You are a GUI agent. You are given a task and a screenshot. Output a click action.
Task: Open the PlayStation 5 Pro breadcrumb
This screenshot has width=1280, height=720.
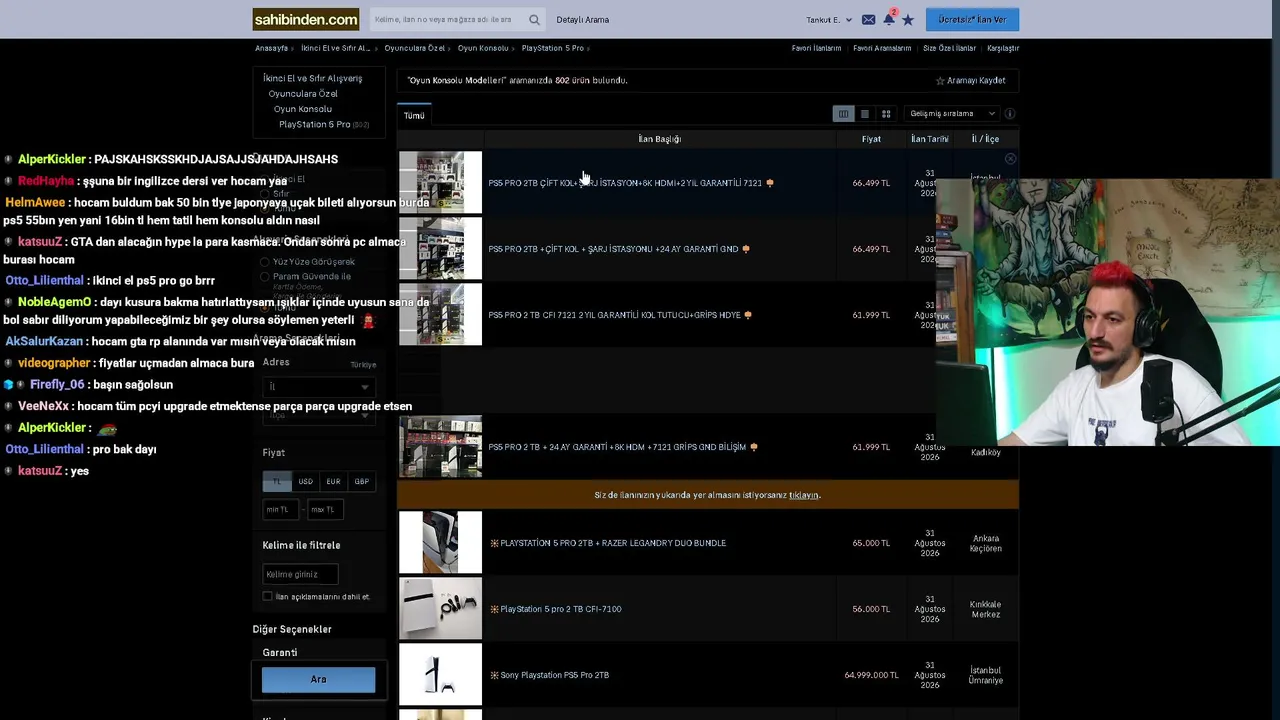(x=552, y=48)
